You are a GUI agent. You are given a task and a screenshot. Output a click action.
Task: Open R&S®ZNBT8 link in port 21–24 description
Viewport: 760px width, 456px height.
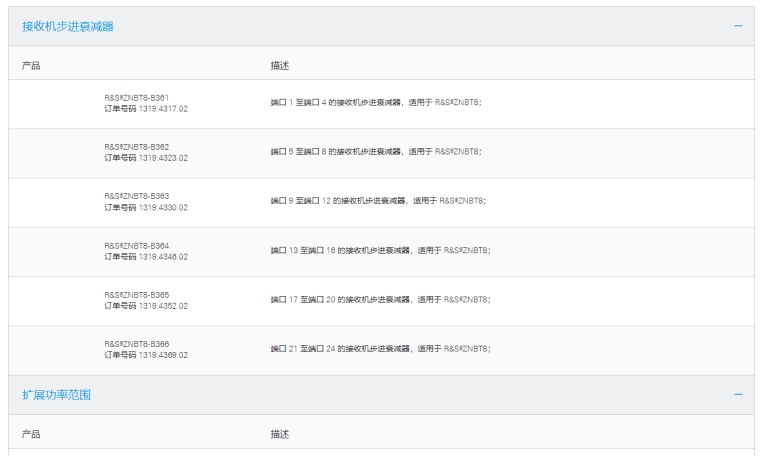tap(467, 348)
